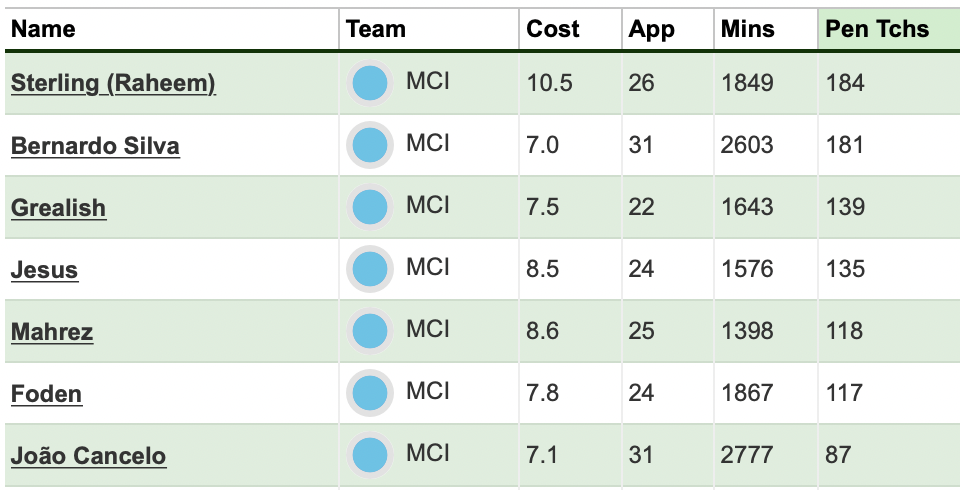Open the João Cancelo player link

(x=89, y=456)
